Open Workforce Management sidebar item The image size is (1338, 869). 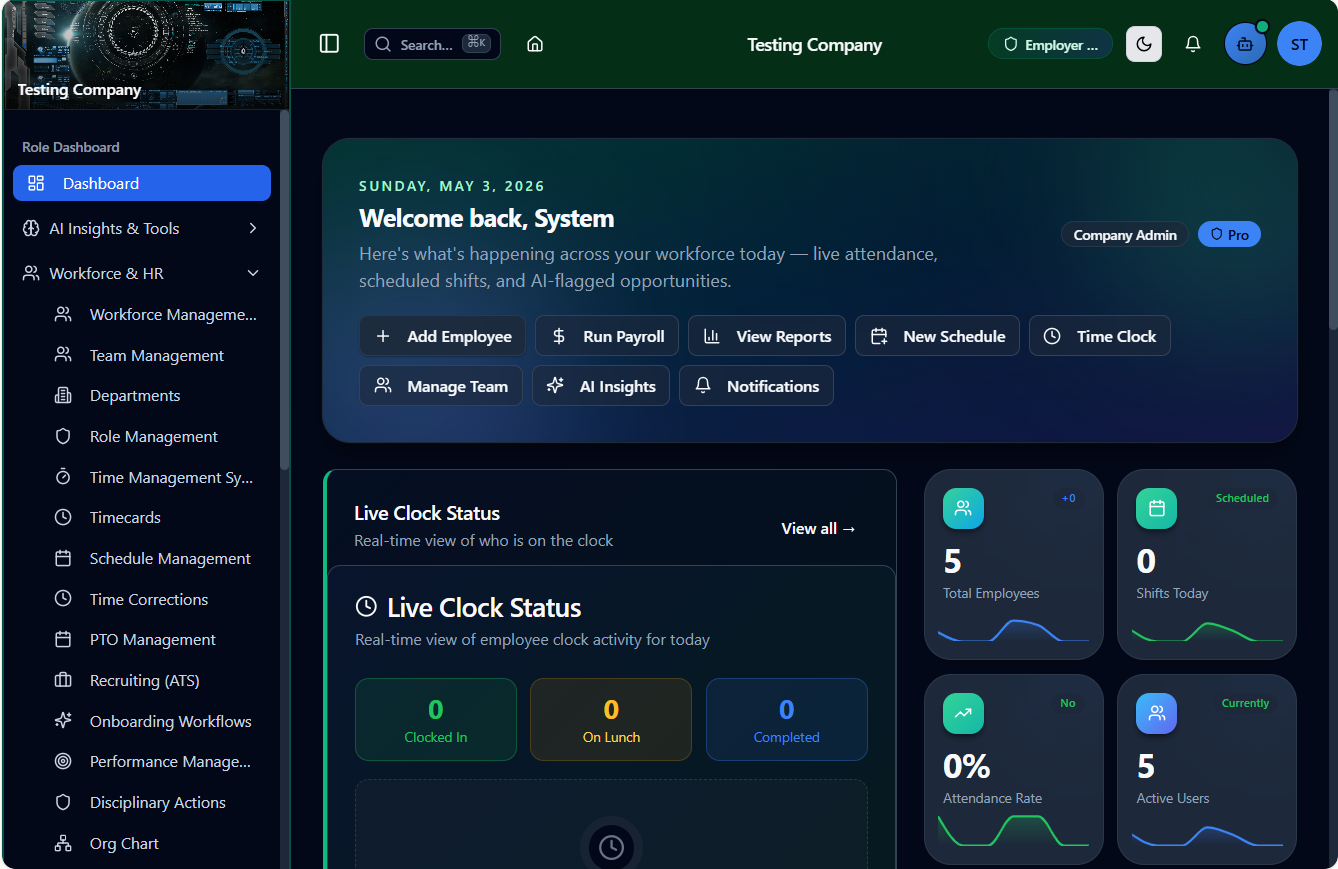point(158,314)
